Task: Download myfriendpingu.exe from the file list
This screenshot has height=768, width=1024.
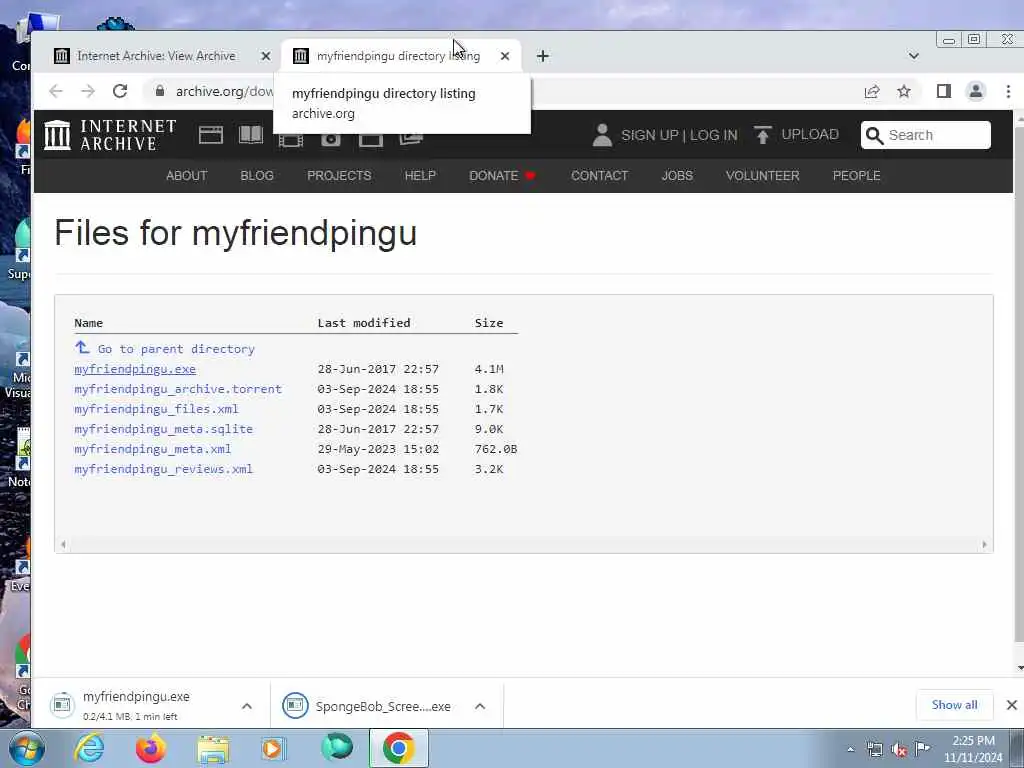Action: tap(135, 369)
